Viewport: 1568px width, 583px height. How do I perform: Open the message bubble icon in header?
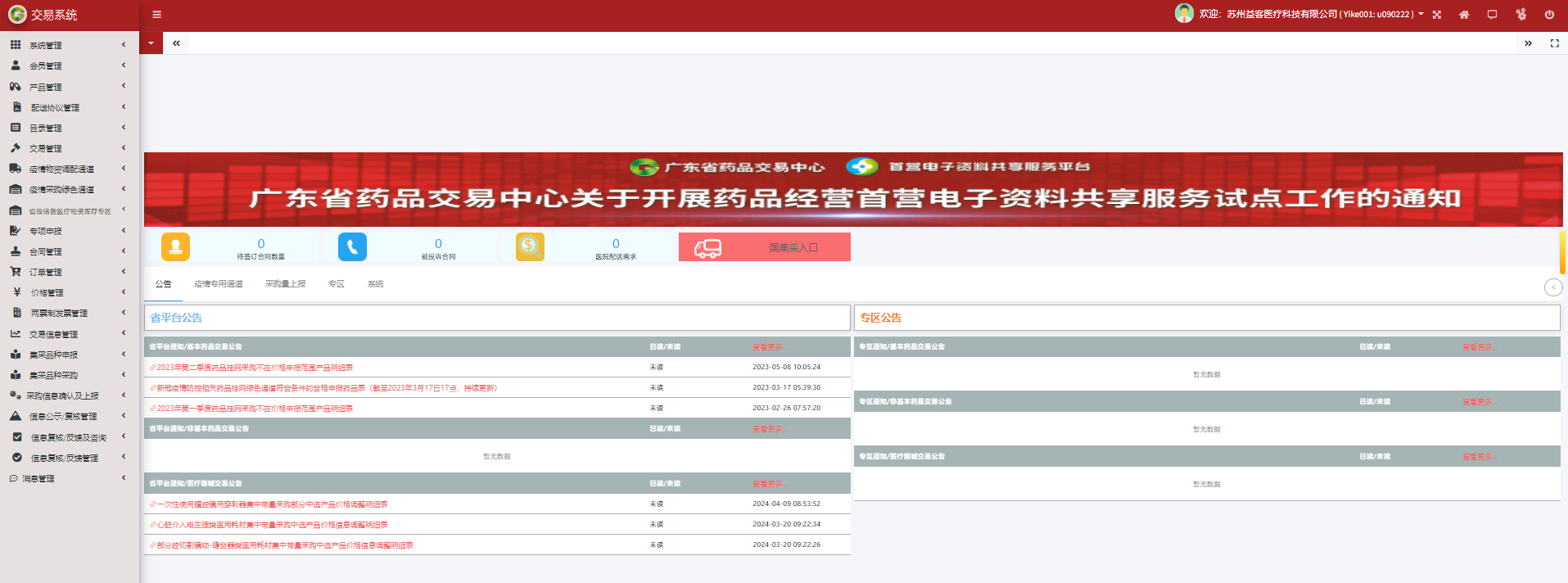(x=1492, y=15)
